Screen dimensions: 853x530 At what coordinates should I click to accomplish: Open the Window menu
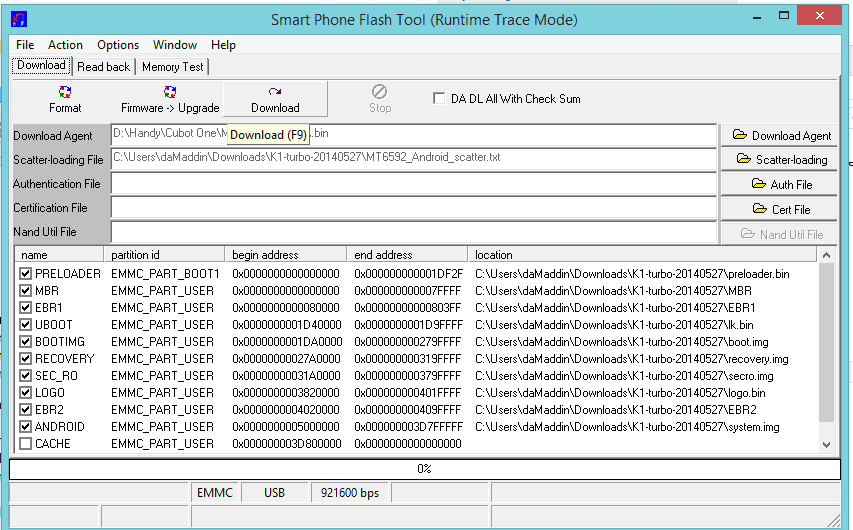[175, 45]
